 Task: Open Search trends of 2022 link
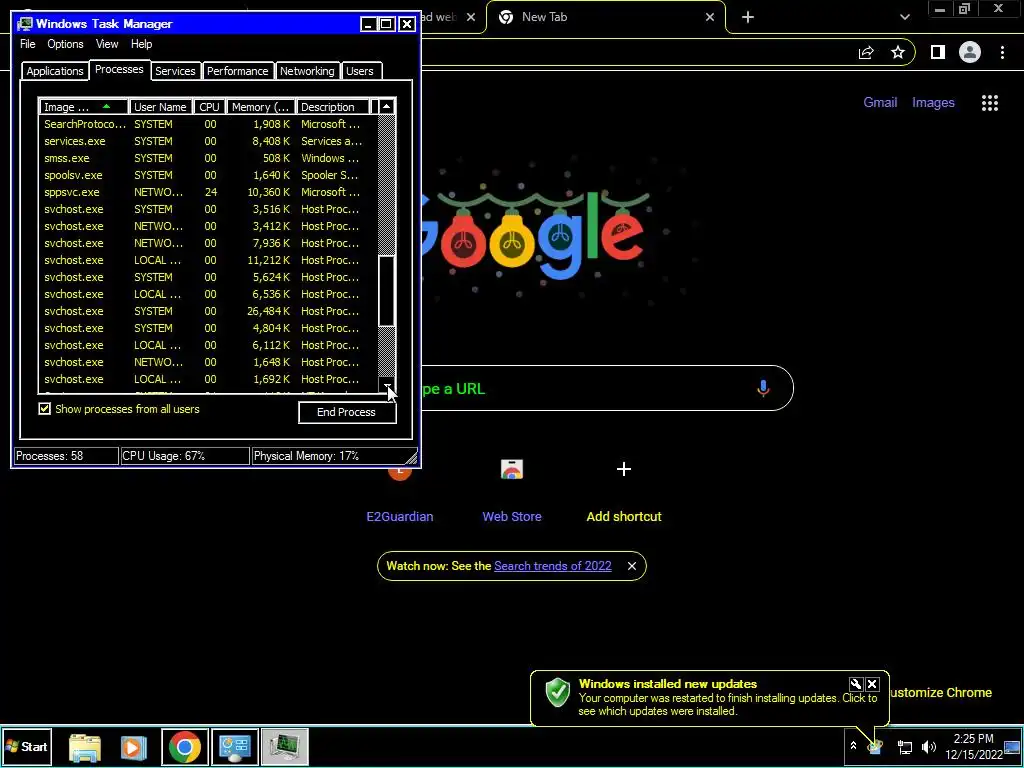coord(552,566)
